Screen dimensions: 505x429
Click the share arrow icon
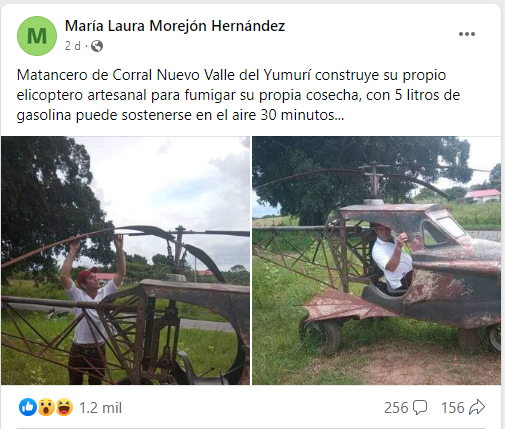coord(477,407)
